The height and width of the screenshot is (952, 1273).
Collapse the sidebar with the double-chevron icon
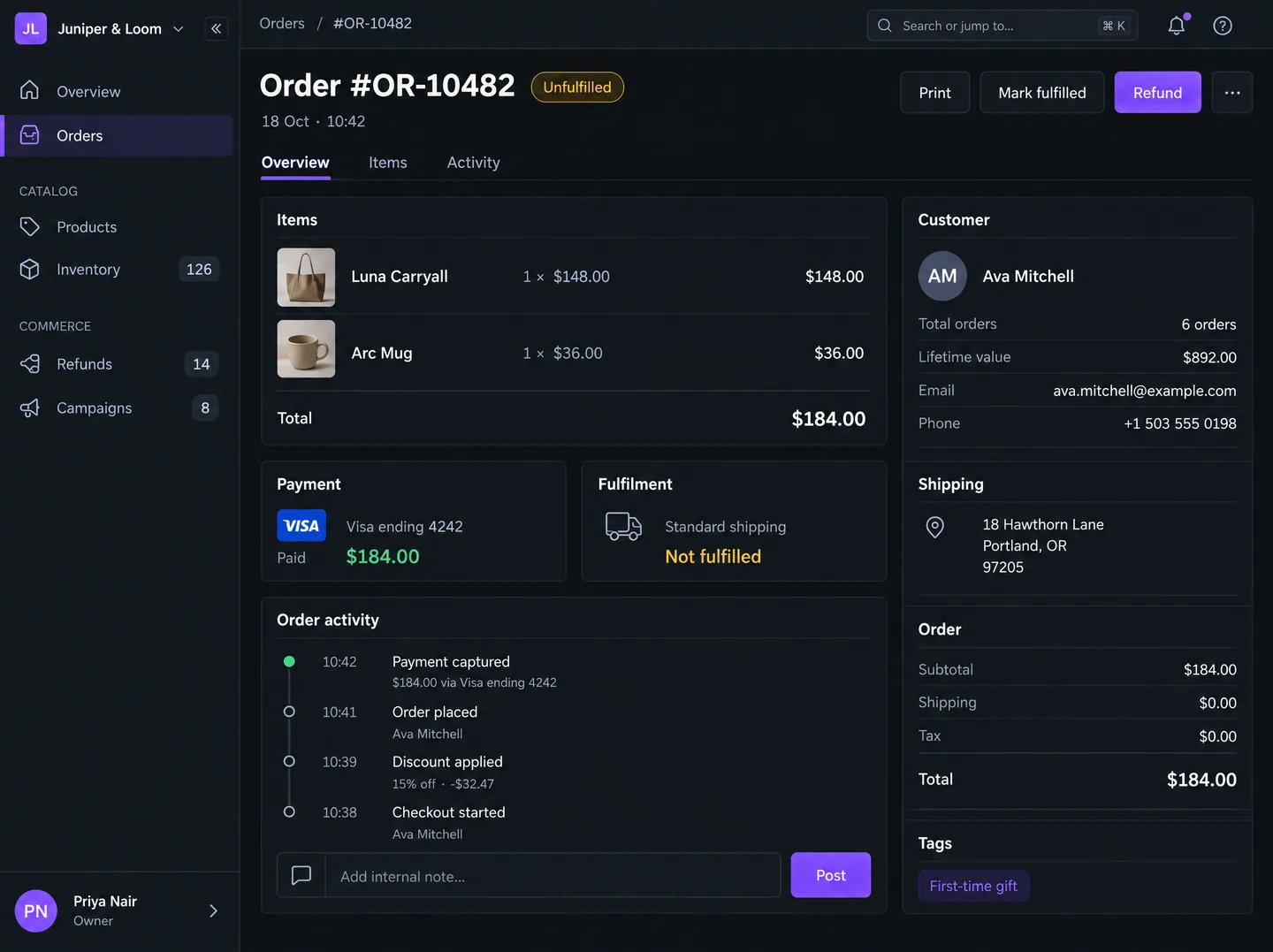click(x=216, y=28)
